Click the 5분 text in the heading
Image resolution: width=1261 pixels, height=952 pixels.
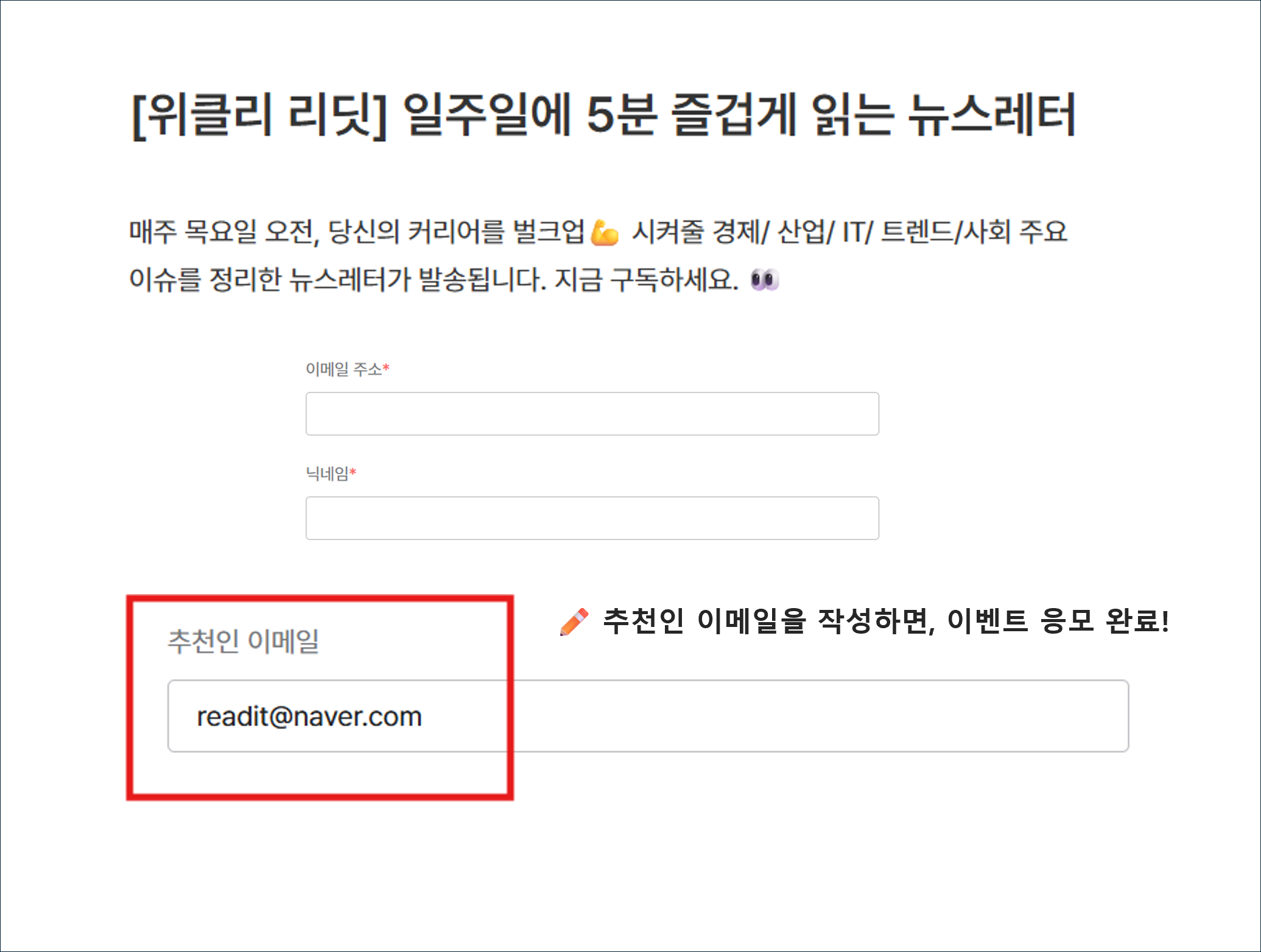point(622,115)
